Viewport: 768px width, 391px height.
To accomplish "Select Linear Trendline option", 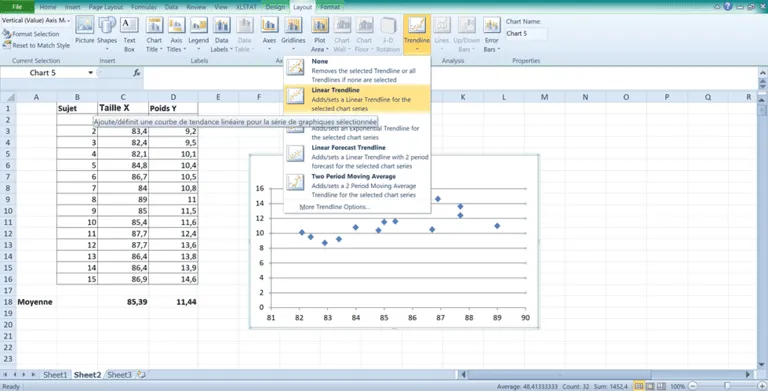I will 357,99.
